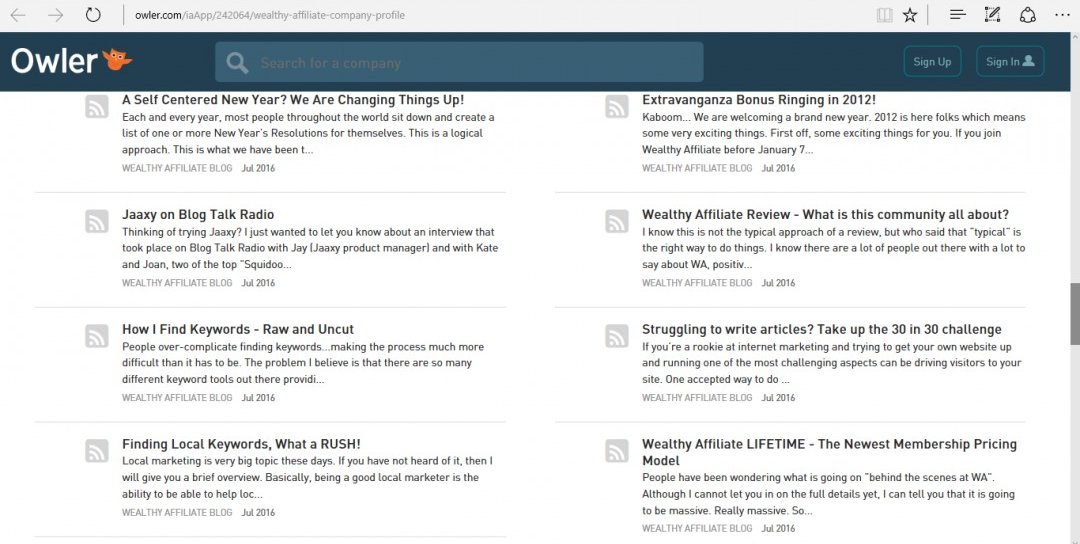1080x544 pixels.
Task: Reload the page with the refresh icon
Action: pos(93,14)
